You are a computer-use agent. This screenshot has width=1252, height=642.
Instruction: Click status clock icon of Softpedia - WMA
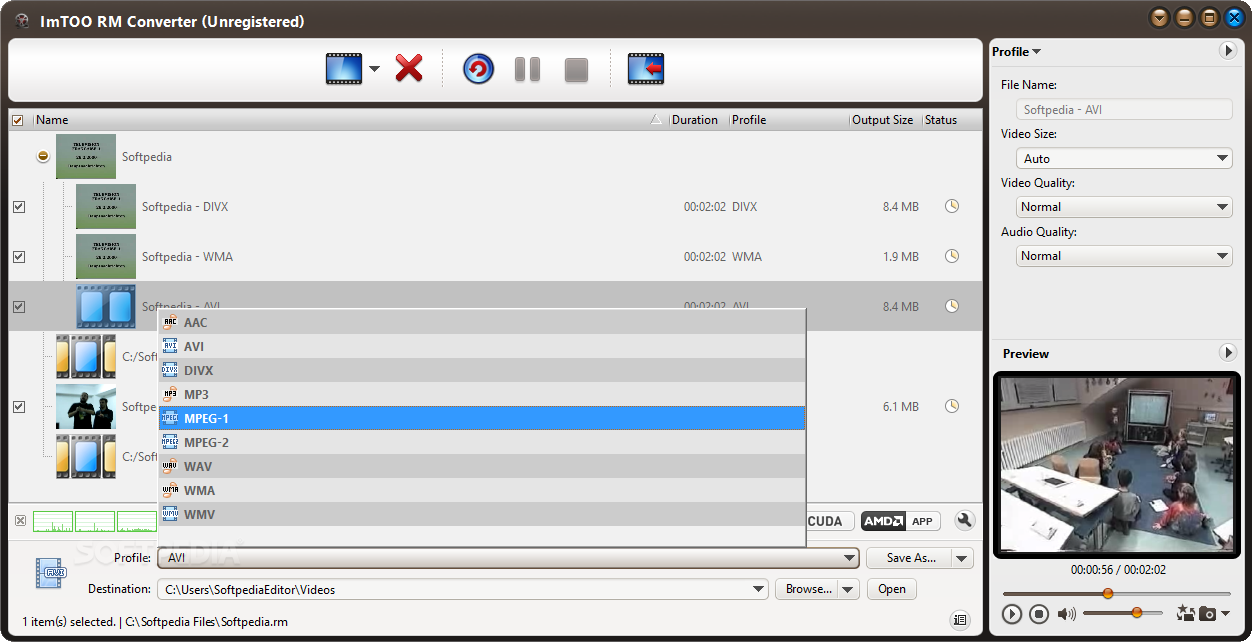click(952, 256)
